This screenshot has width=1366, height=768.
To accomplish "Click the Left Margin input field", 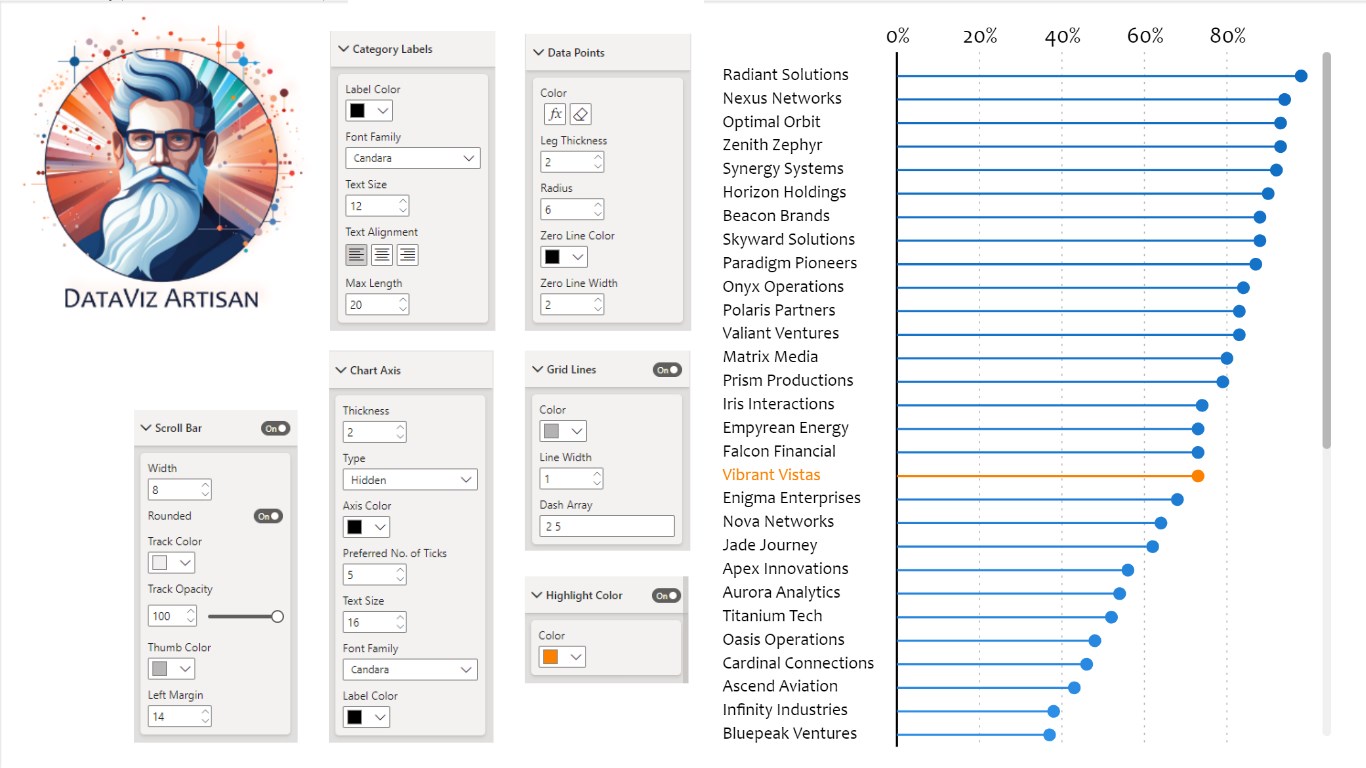I will [x=180, y=717].
